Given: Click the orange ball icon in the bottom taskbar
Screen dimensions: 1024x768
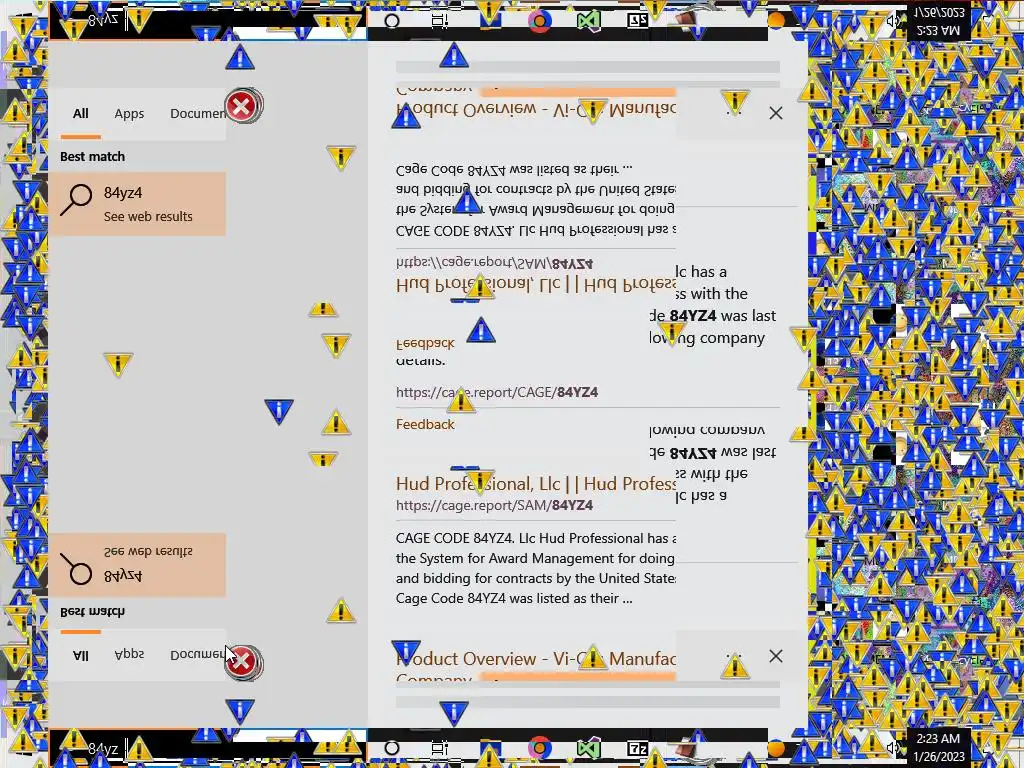Looking at the screenshot, I should click(775, 747).
